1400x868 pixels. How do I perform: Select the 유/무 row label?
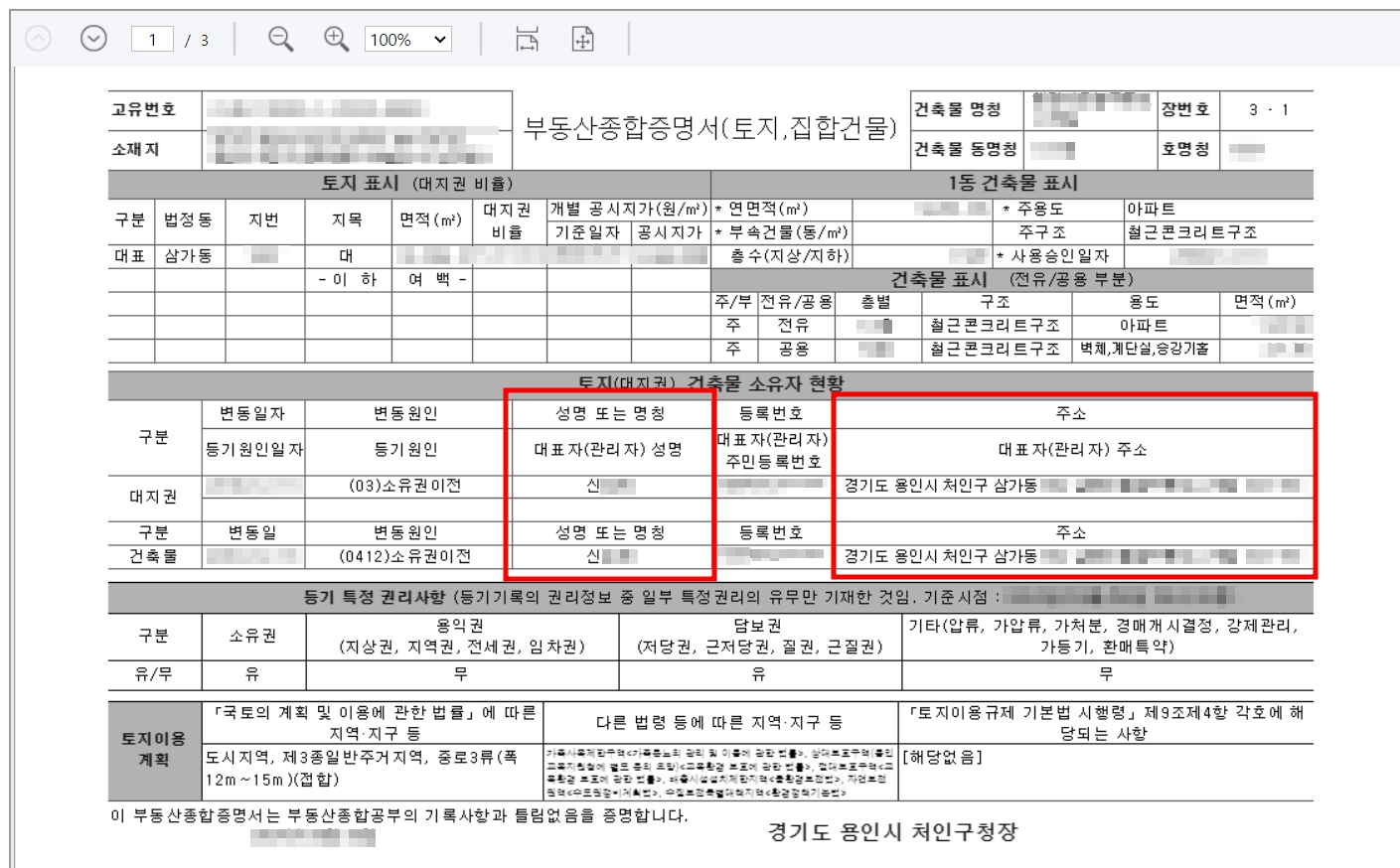154,674
